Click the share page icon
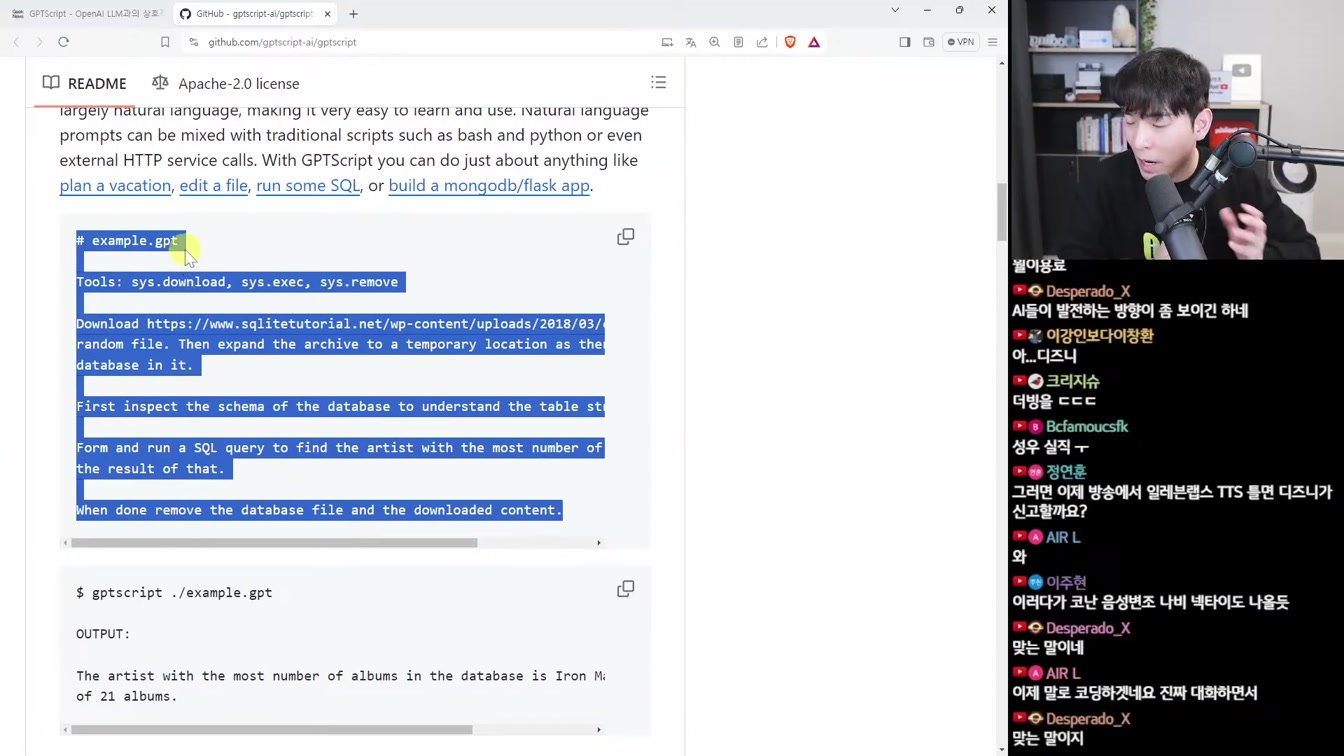 (762, 42)
